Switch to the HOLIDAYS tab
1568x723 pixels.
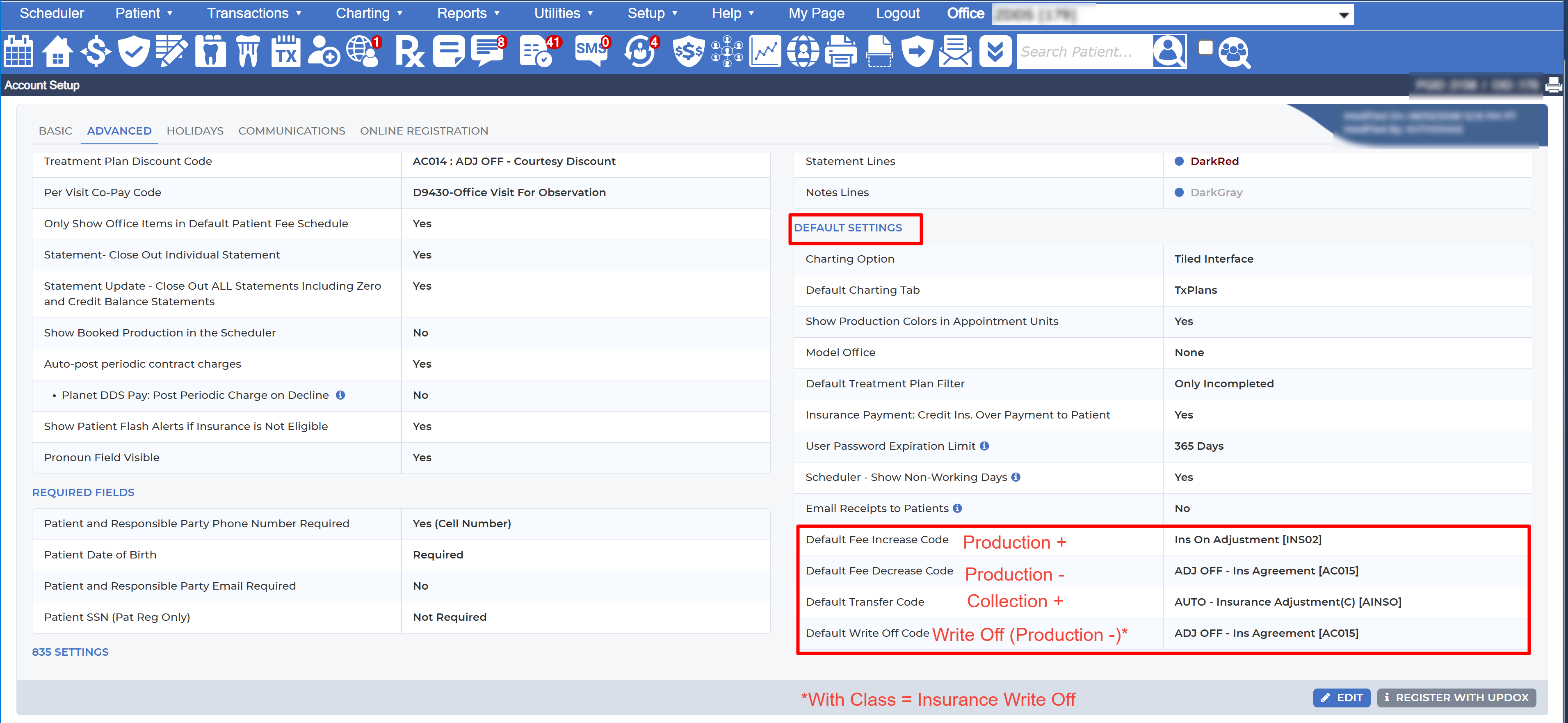coord(195,131)
